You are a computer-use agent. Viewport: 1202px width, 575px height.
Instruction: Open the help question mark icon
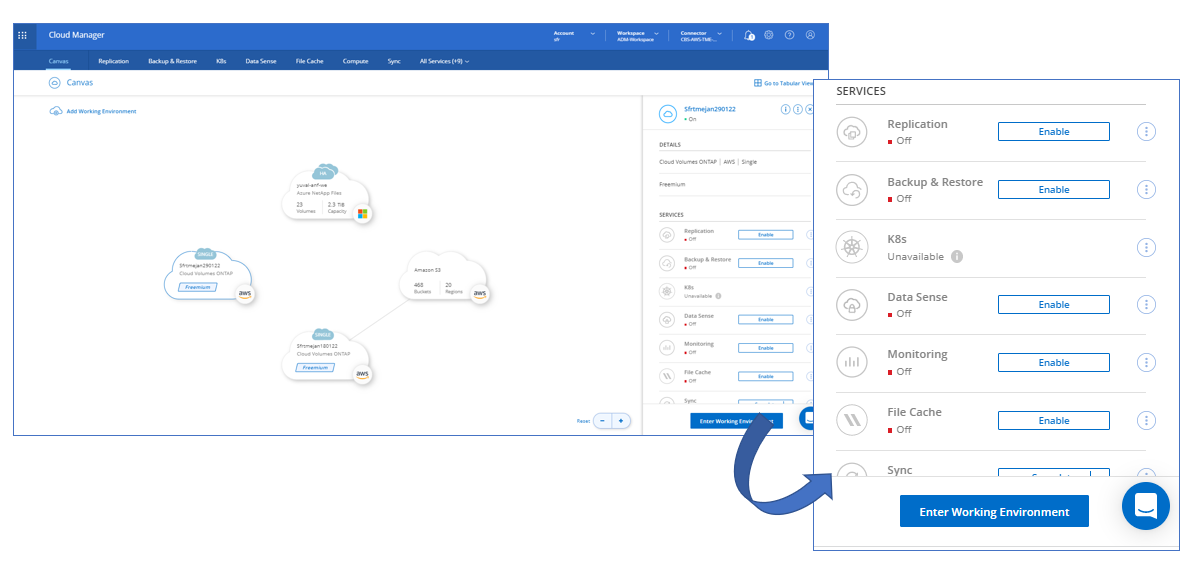[789, 35]
